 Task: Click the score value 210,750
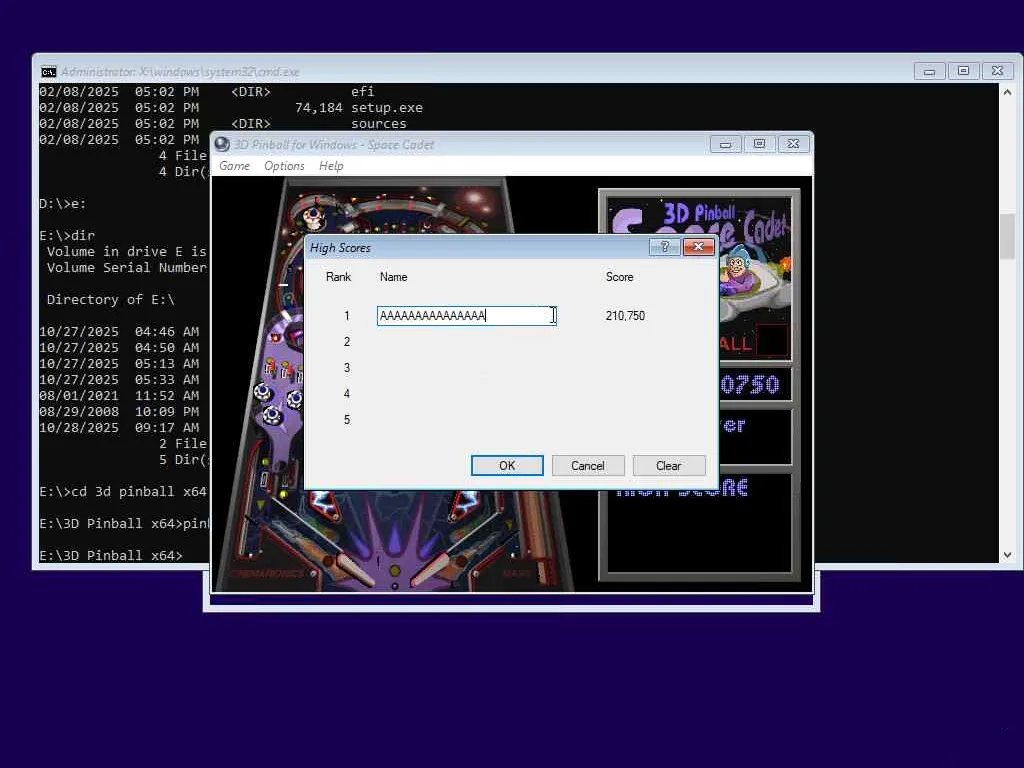tap(625, 316)
